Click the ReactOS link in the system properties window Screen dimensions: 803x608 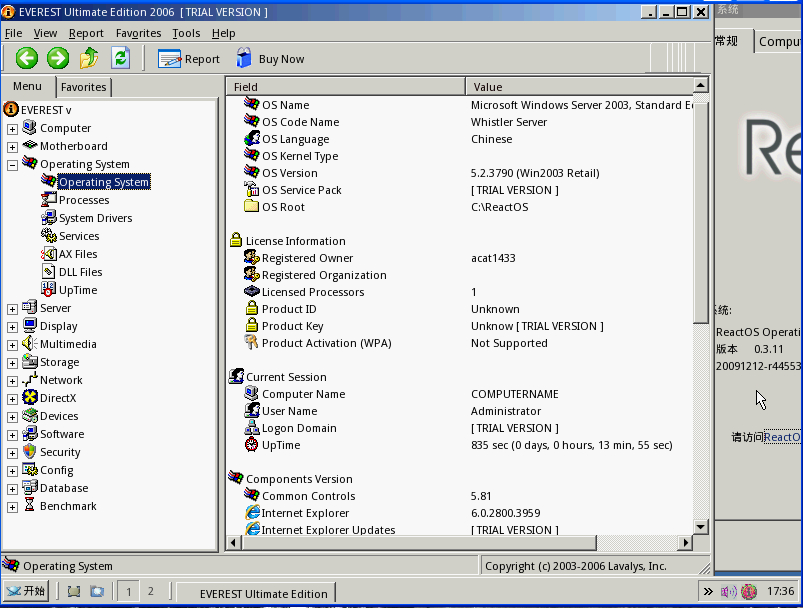pyautogui.click(x=783, y=437)
